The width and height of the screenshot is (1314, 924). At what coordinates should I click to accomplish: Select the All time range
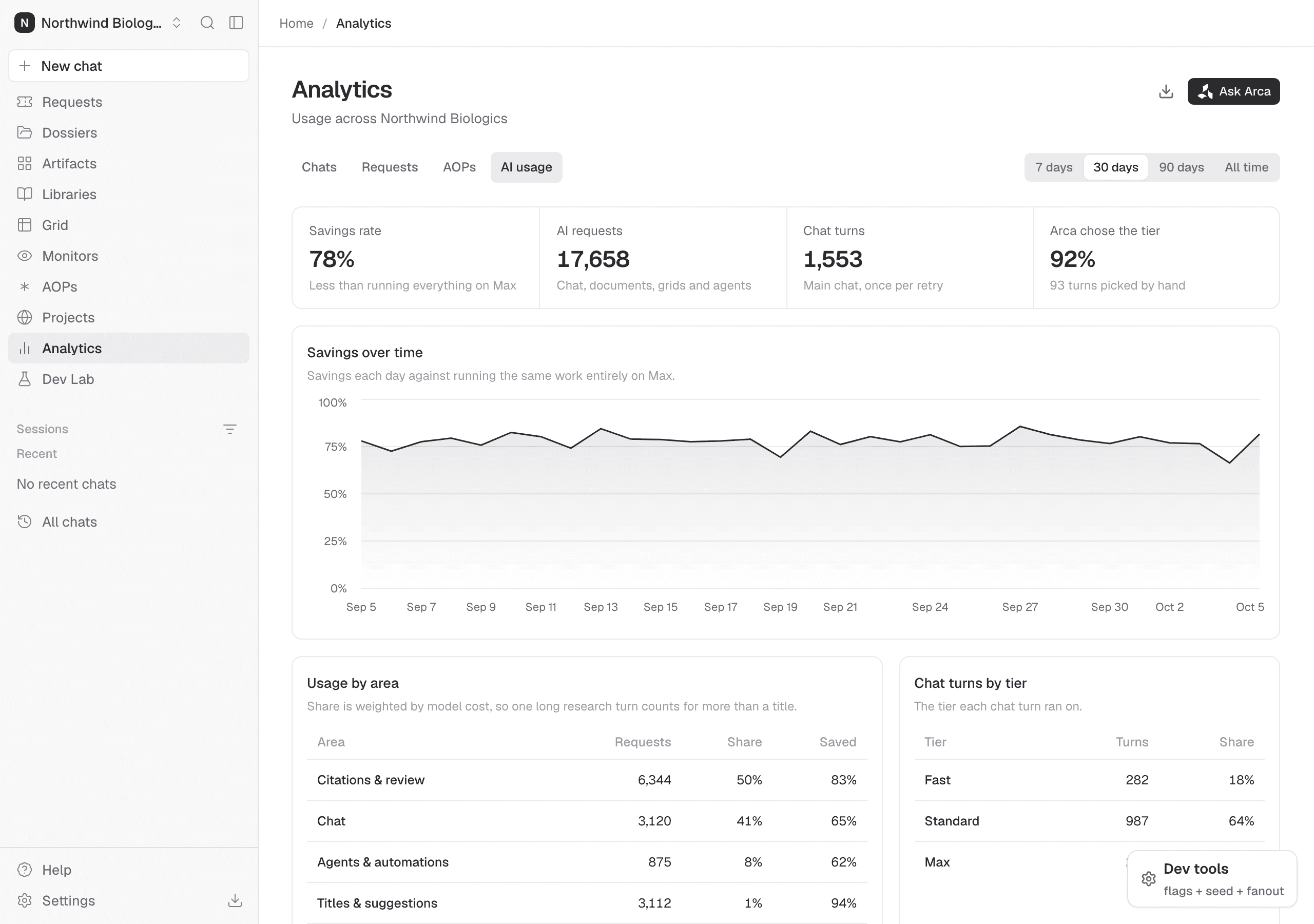[x=1246, y=167]
